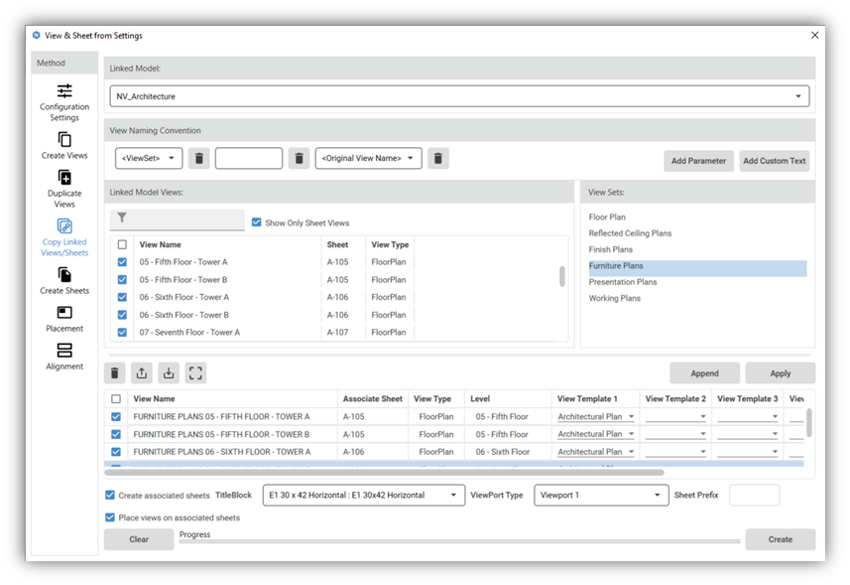Select the Create Views icon

[65, 139]
